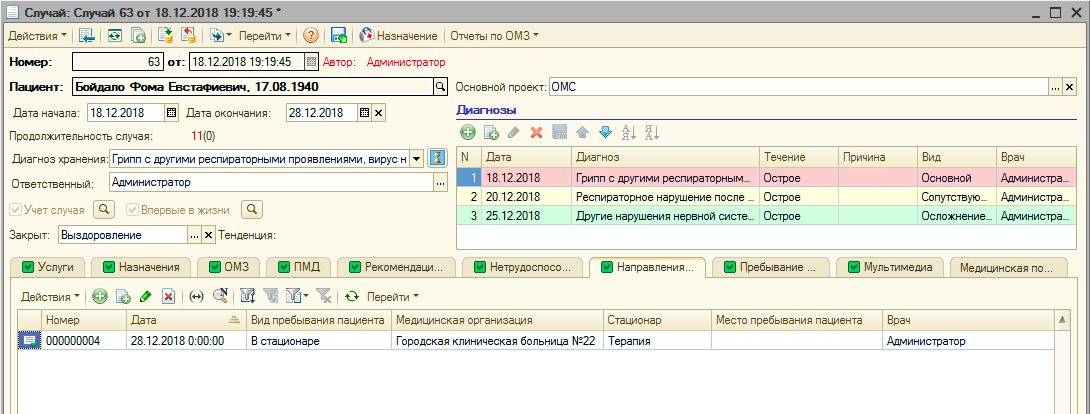Open calendar picker for Дата начала
1090x414 pixels.
tap(171, 112)
